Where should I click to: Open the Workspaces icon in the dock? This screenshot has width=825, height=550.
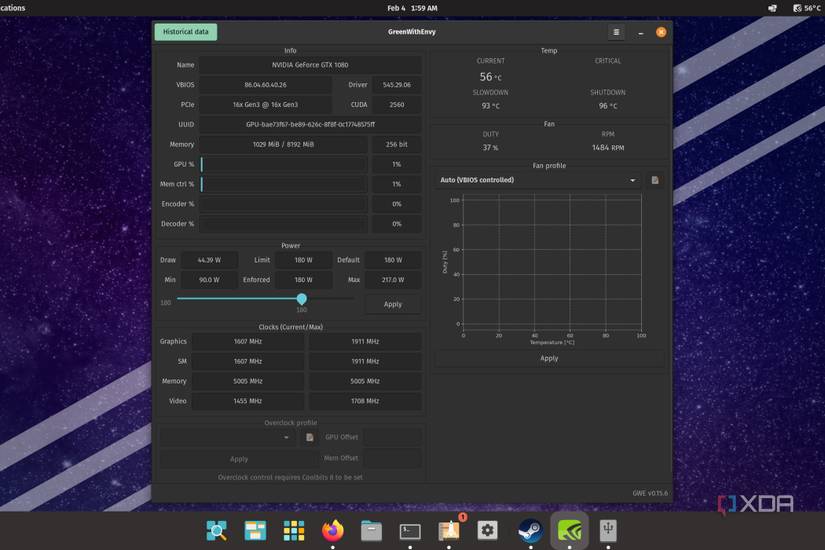tap(255, 531)
